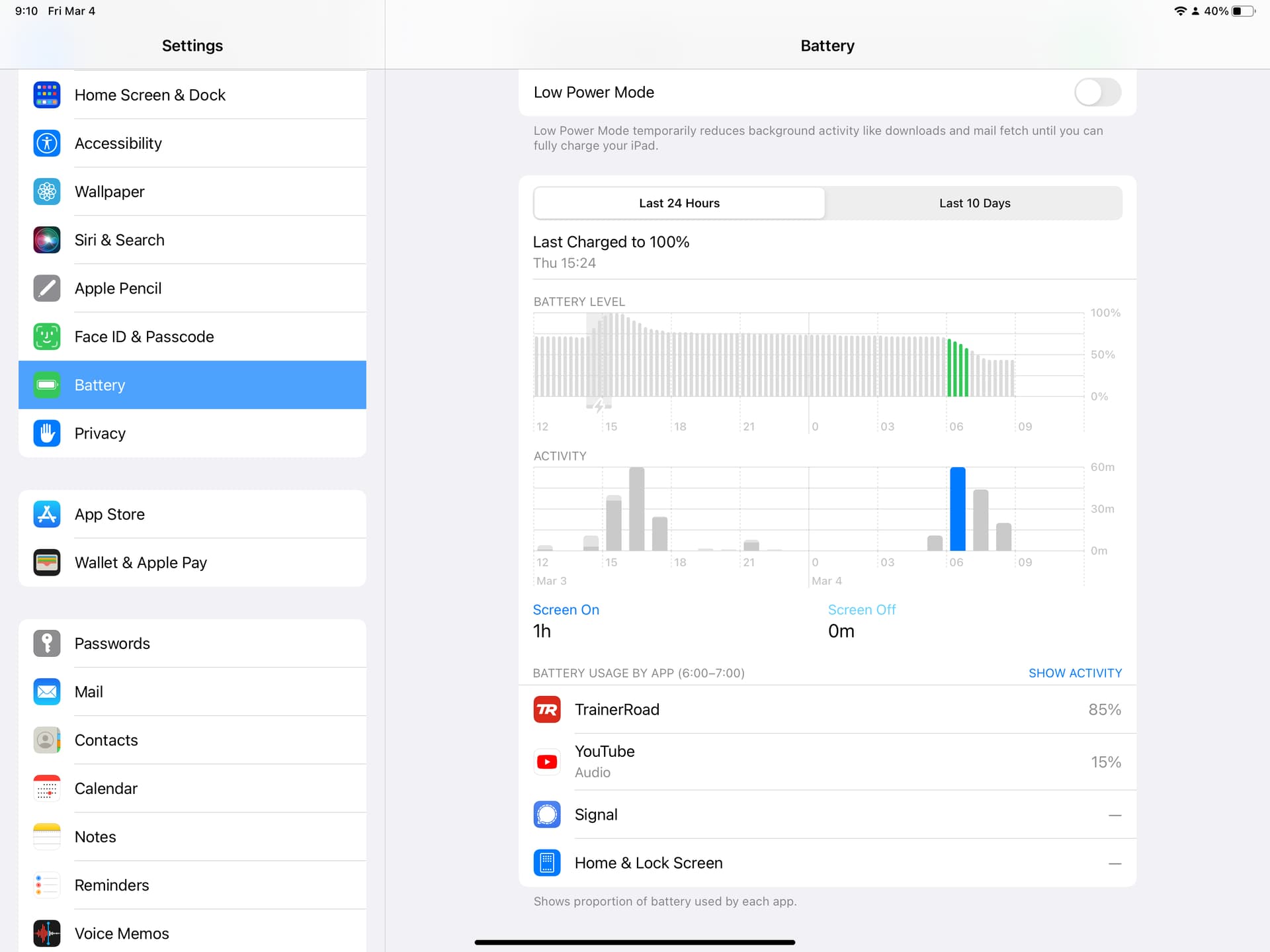Tap the Wallpaper flower icon

(47, 192)
